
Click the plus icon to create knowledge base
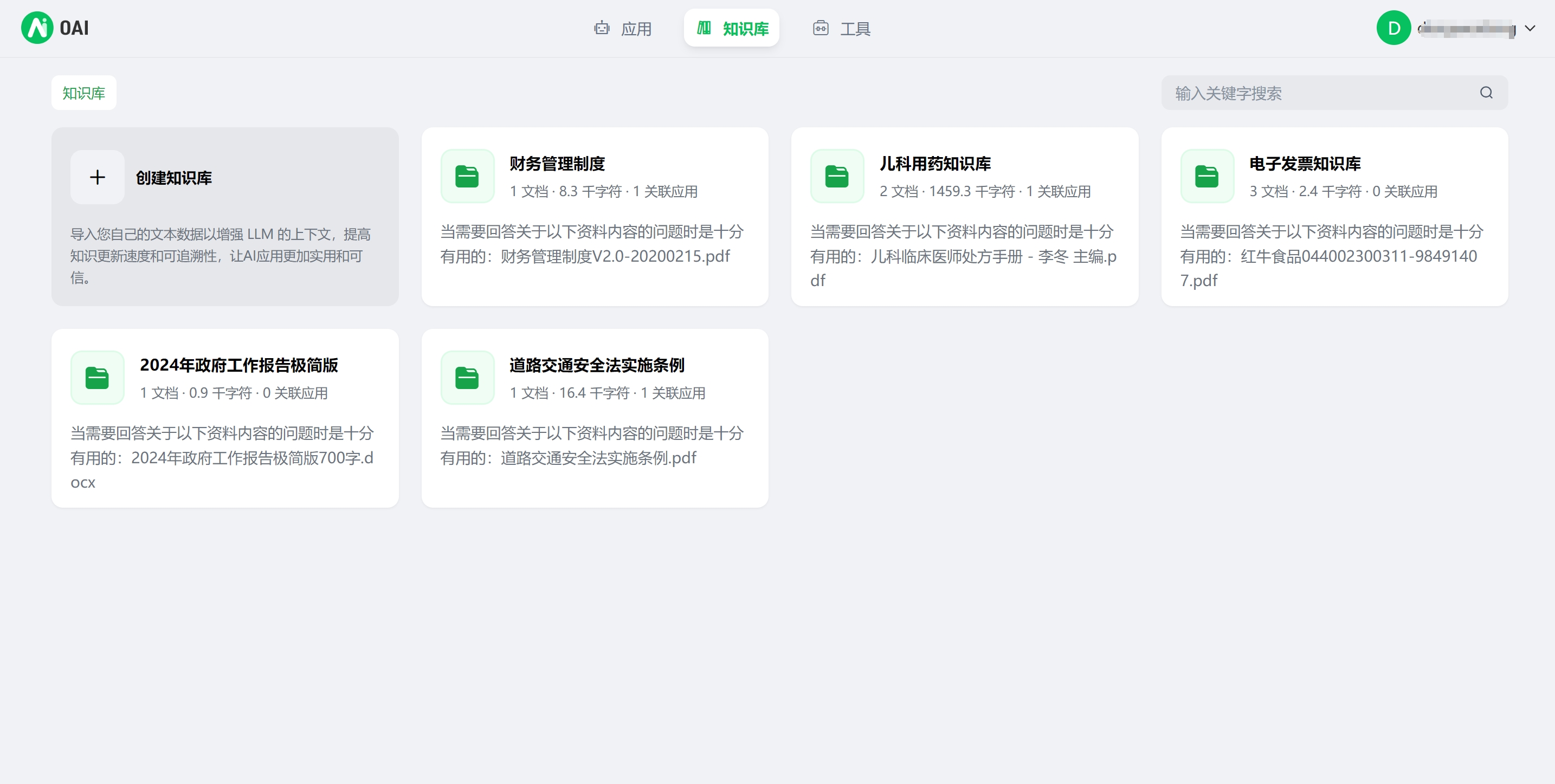97,177
